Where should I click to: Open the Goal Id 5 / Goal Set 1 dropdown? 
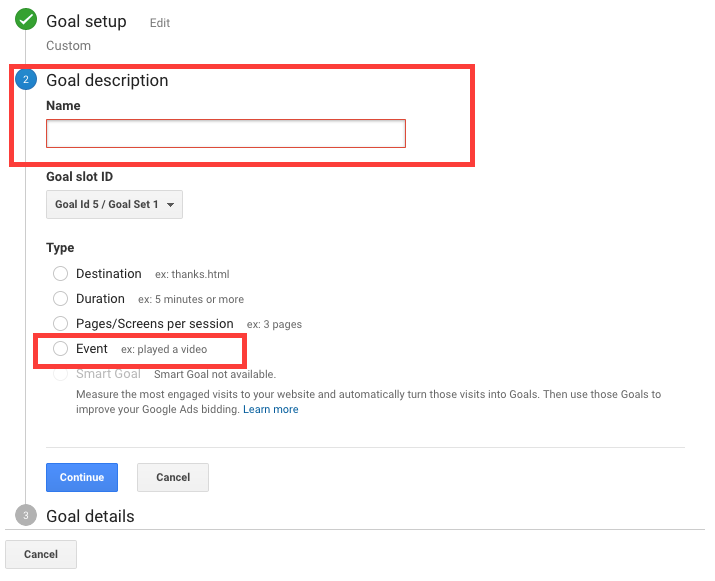click(x=114, y=204)
